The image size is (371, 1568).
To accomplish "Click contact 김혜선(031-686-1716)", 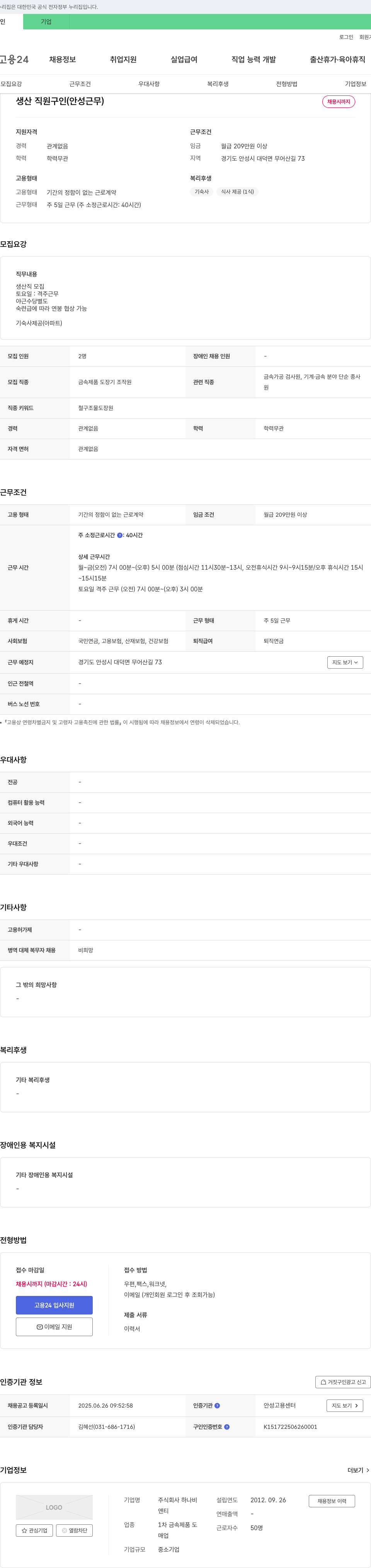I will coord(106,1427).
